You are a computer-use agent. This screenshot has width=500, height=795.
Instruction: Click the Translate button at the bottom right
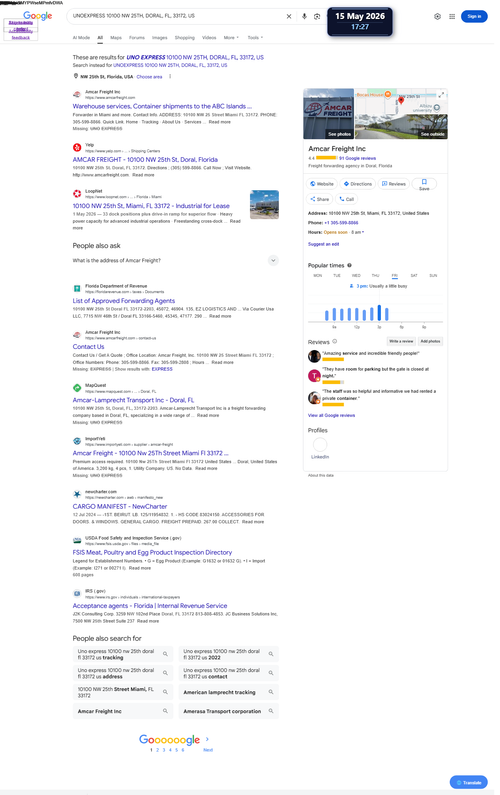(x=469, y=782)
